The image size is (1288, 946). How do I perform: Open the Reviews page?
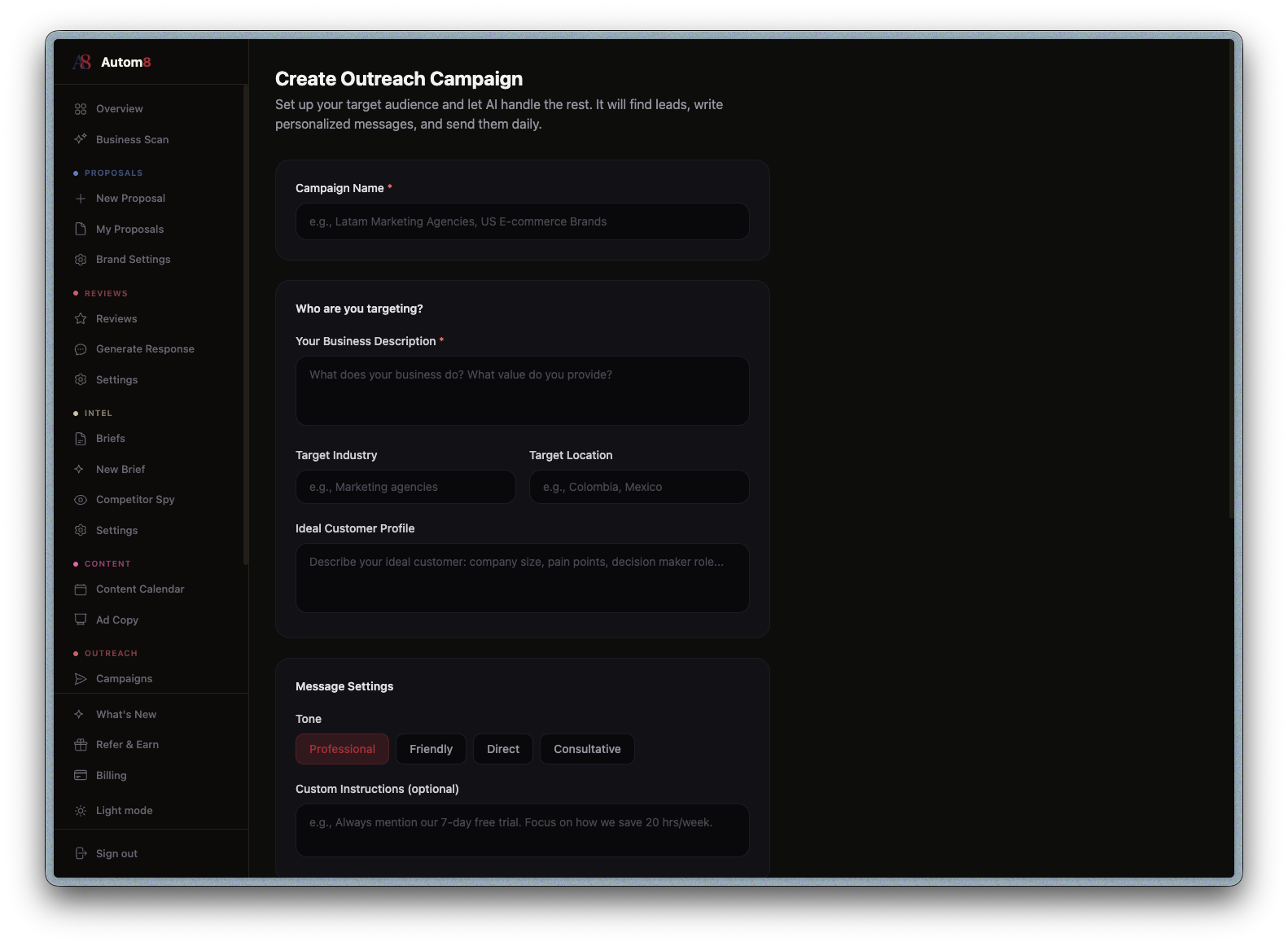pyautogui.click(x=116, y=319)
